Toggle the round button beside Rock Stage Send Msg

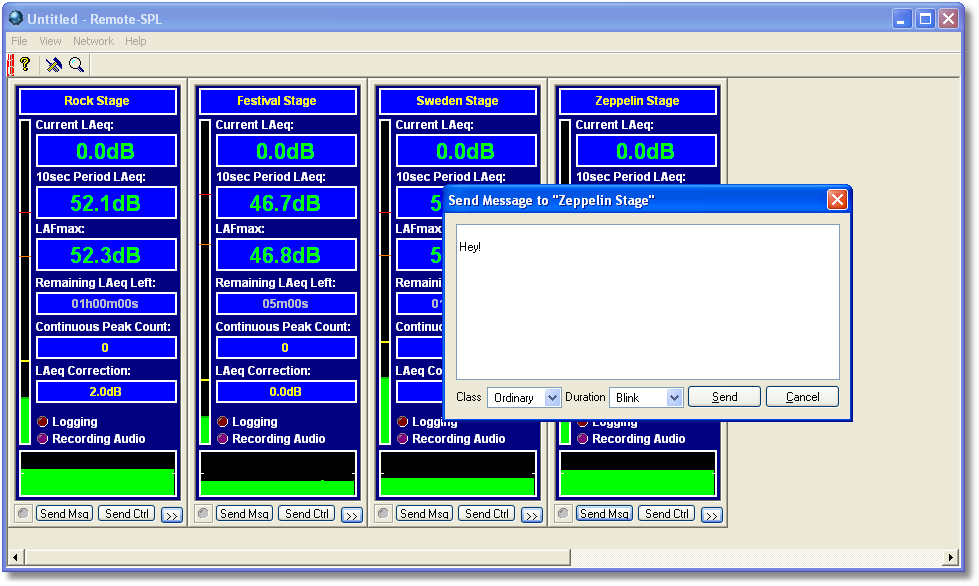click(23, 514)
